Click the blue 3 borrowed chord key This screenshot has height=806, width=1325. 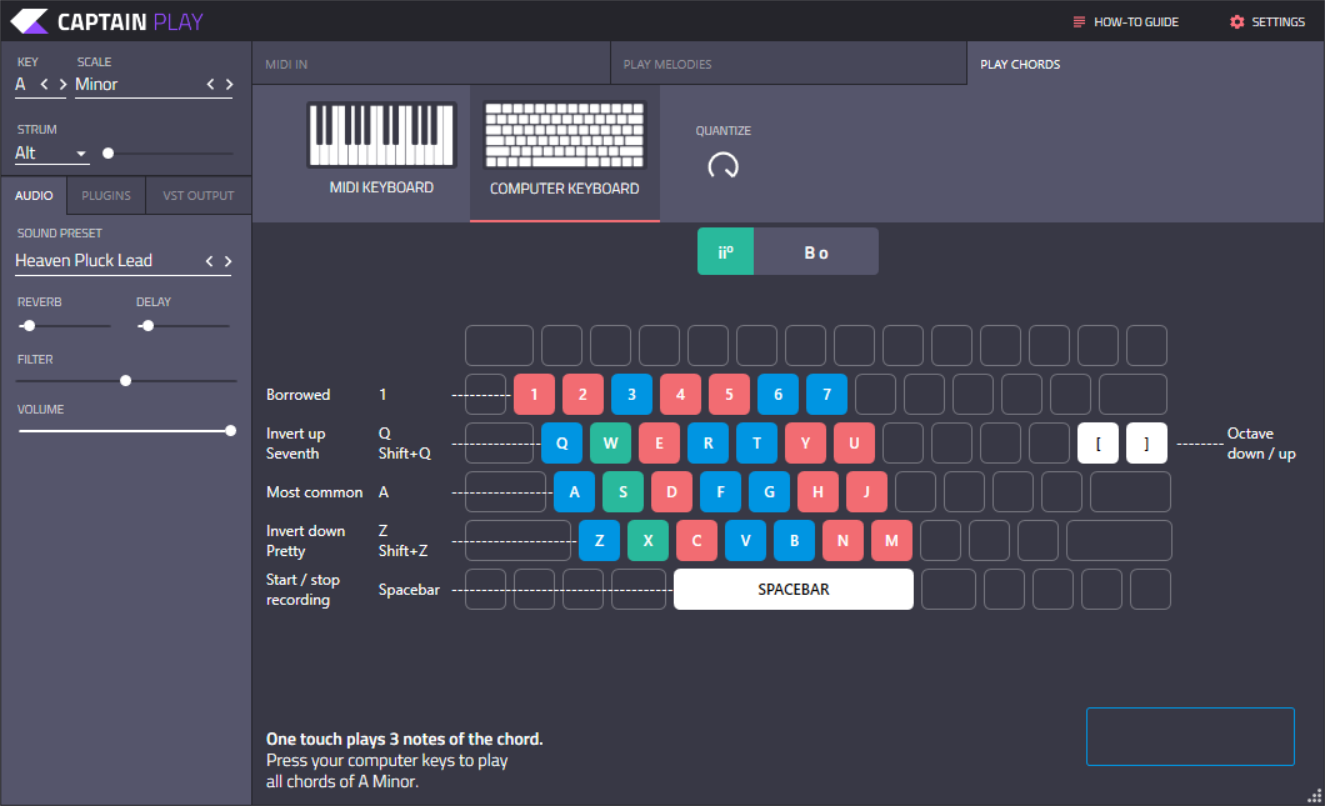(632, 394)
